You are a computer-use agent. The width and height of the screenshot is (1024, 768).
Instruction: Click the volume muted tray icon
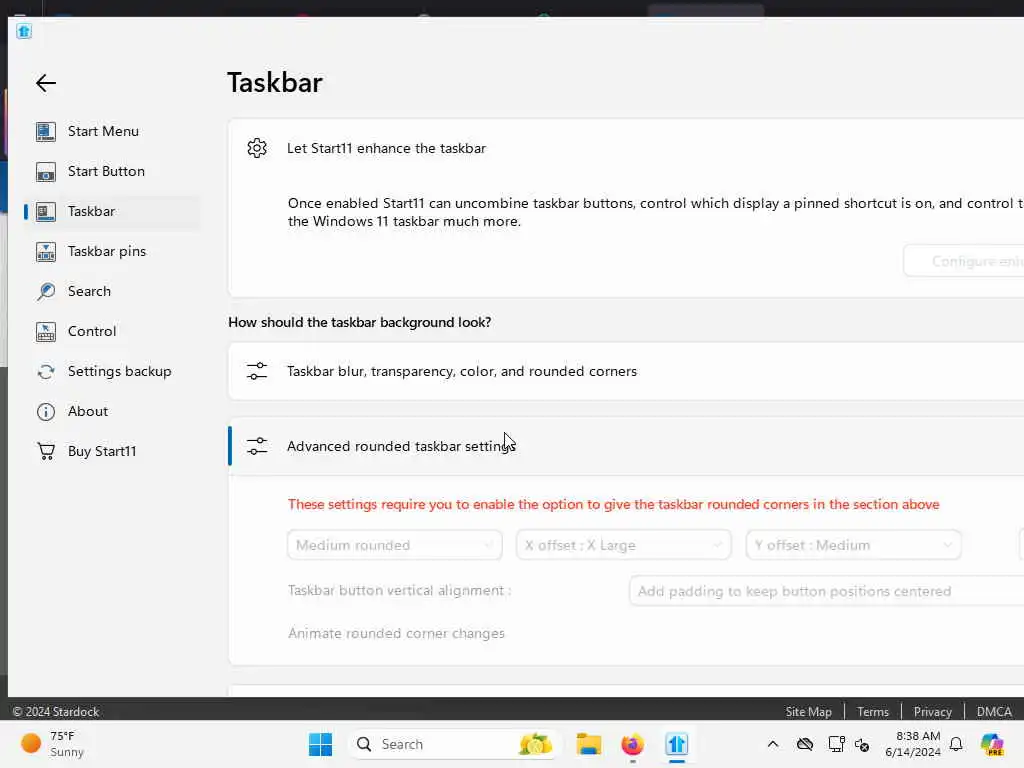pos(862,745)
